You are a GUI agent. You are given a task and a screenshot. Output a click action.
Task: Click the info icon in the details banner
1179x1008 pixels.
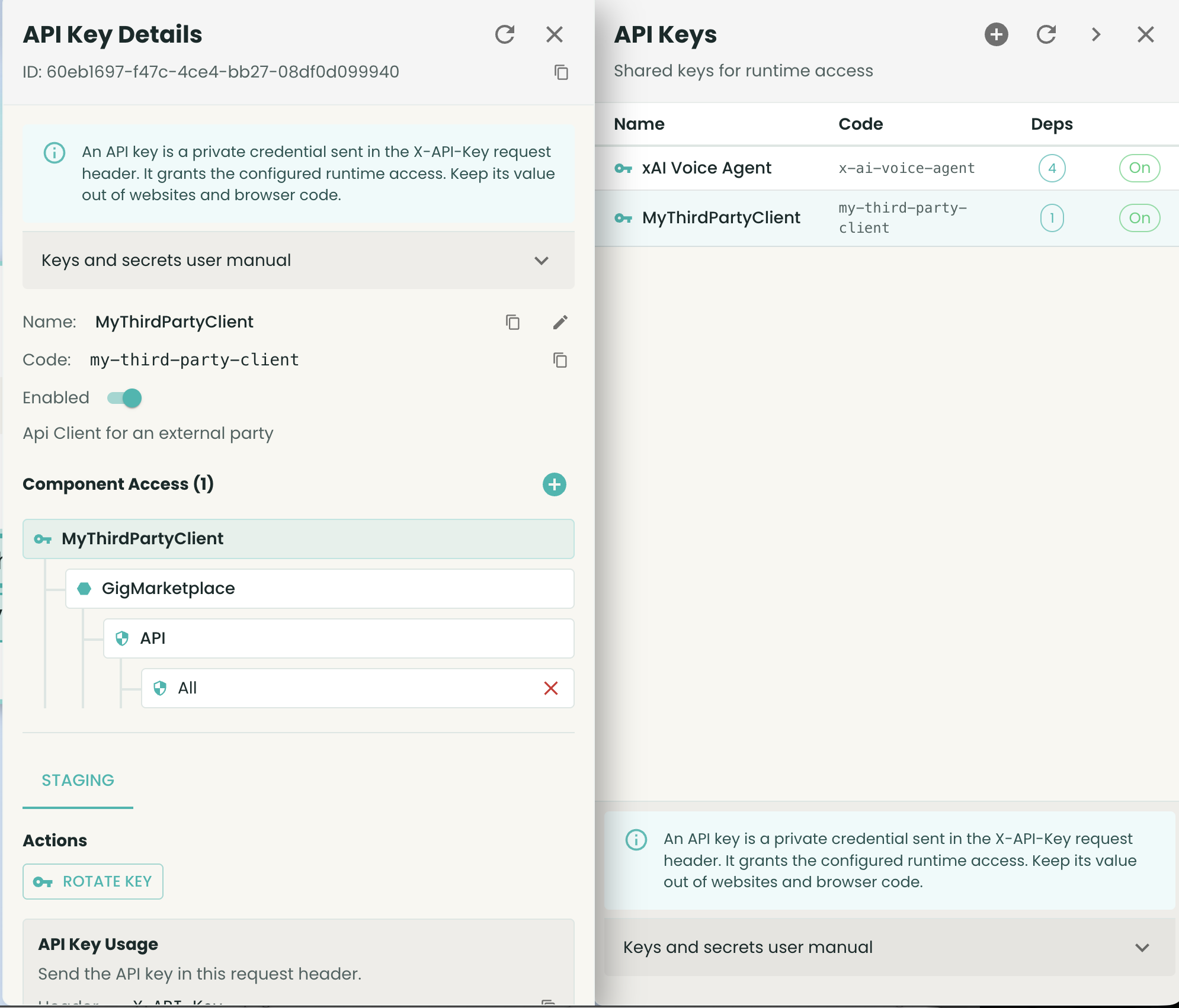click(55, 153)
